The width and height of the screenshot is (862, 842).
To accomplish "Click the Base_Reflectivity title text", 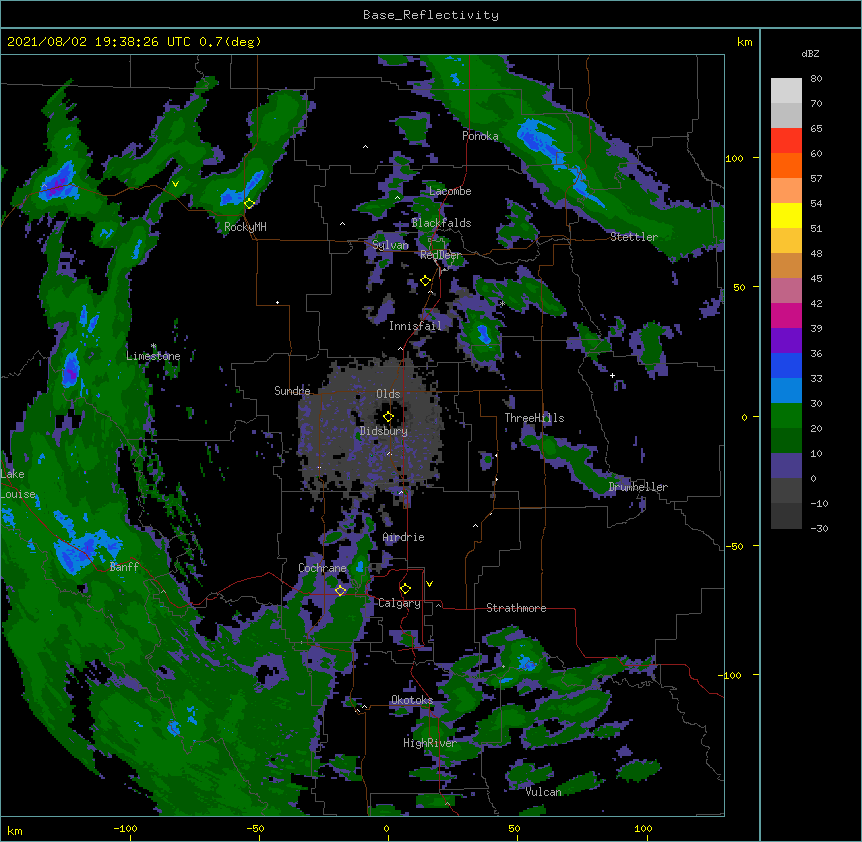I will pos(431,15).
